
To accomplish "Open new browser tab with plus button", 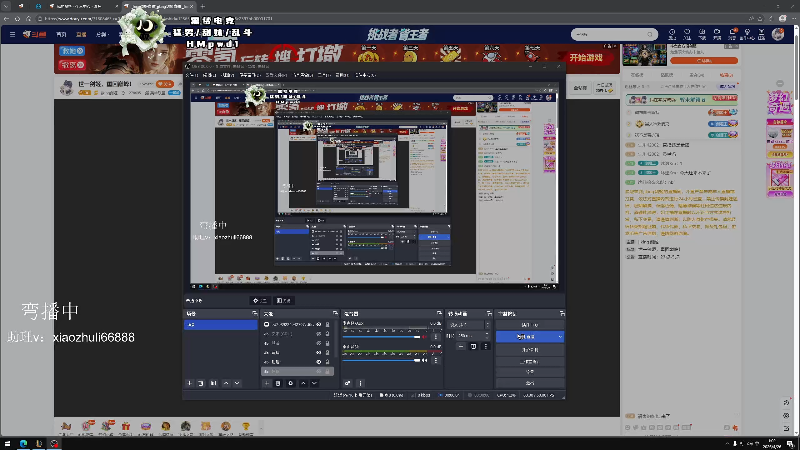I will coord(203,6).
